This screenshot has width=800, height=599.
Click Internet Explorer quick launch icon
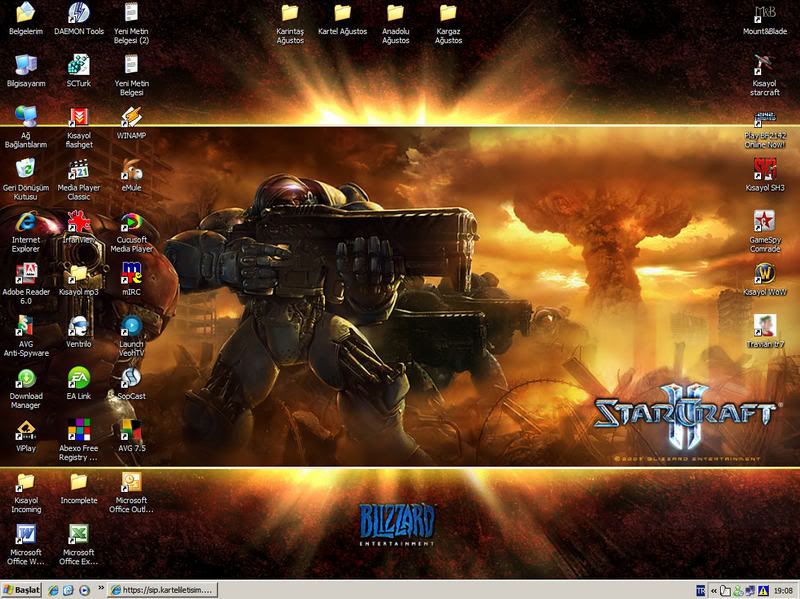click(53, 590)
